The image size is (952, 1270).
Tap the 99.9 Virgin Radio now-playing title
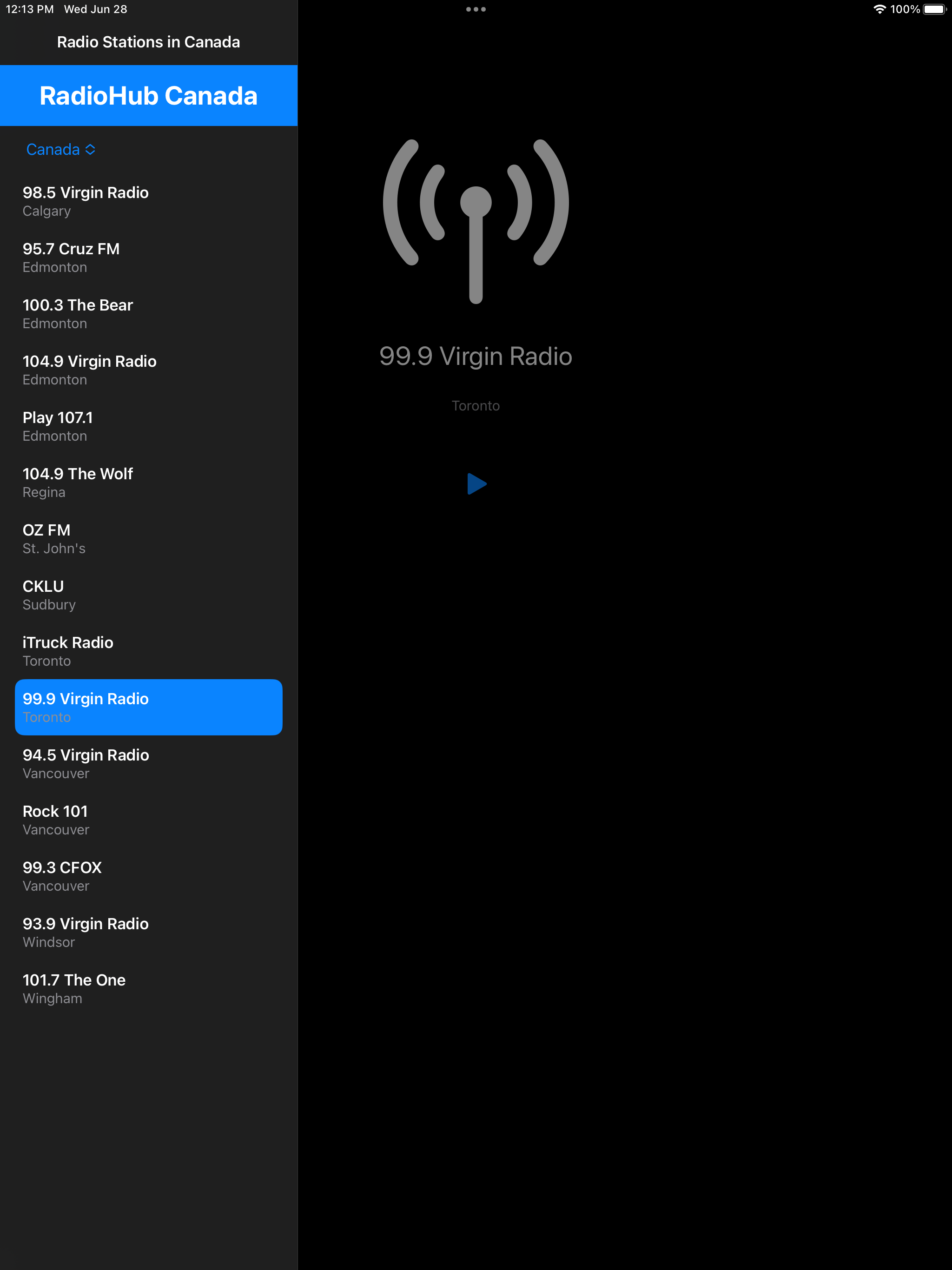476,356
